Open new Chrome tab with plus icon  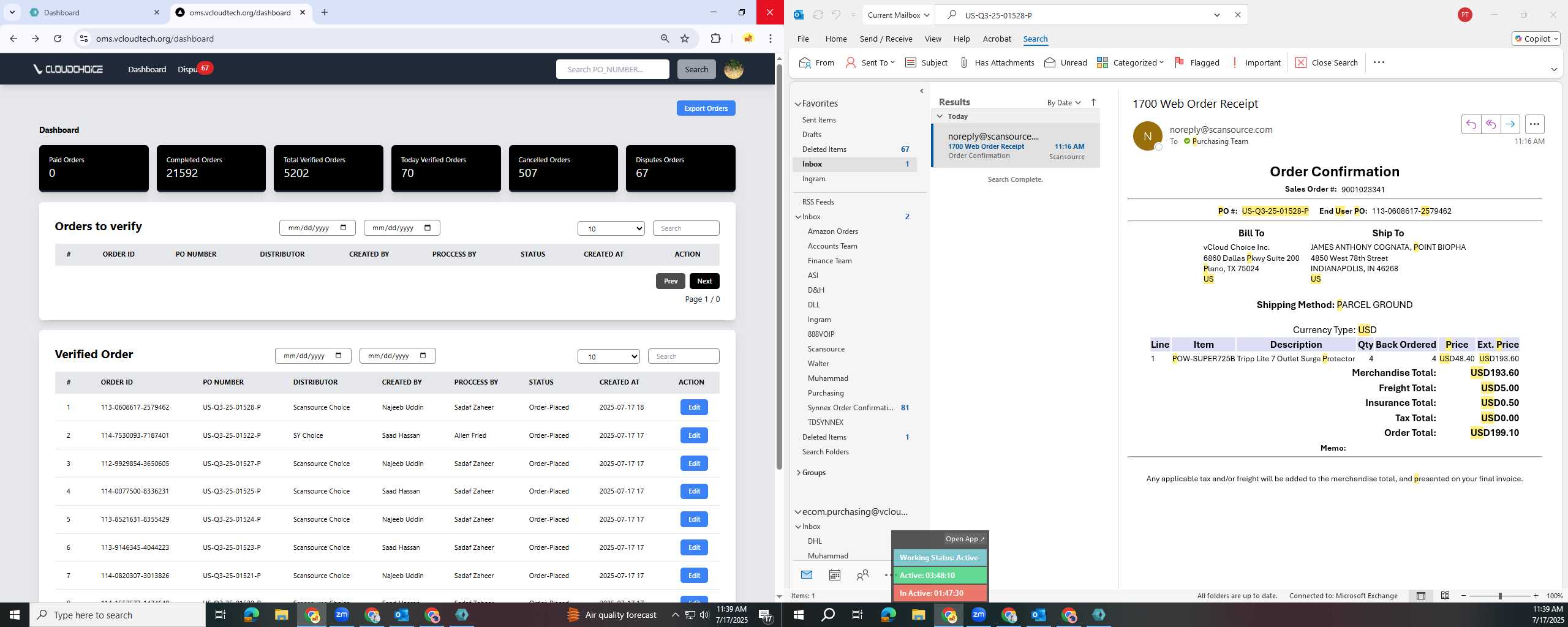(325, 12)
